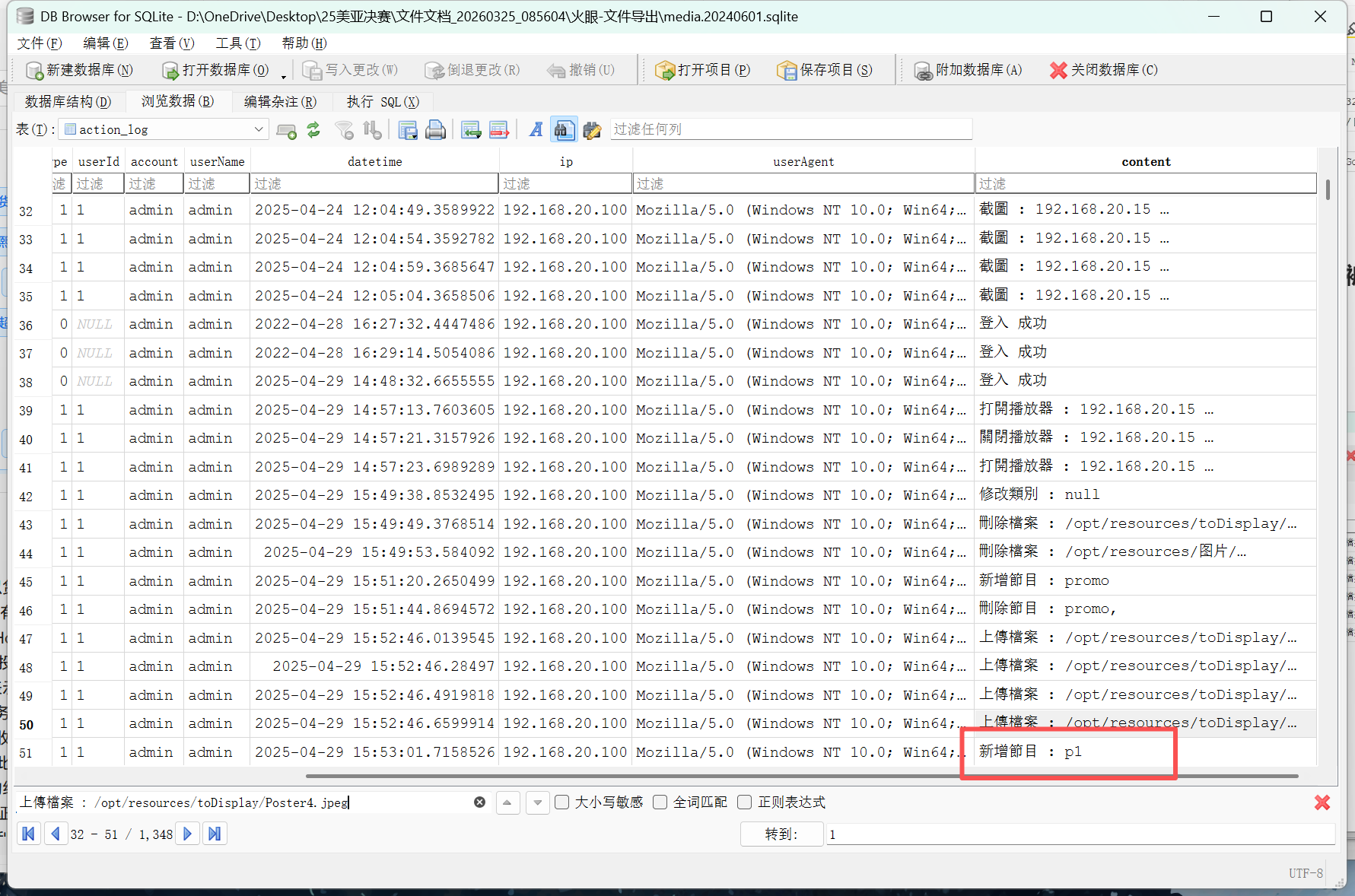Click the find previous match up arrow

click(507, 802)
